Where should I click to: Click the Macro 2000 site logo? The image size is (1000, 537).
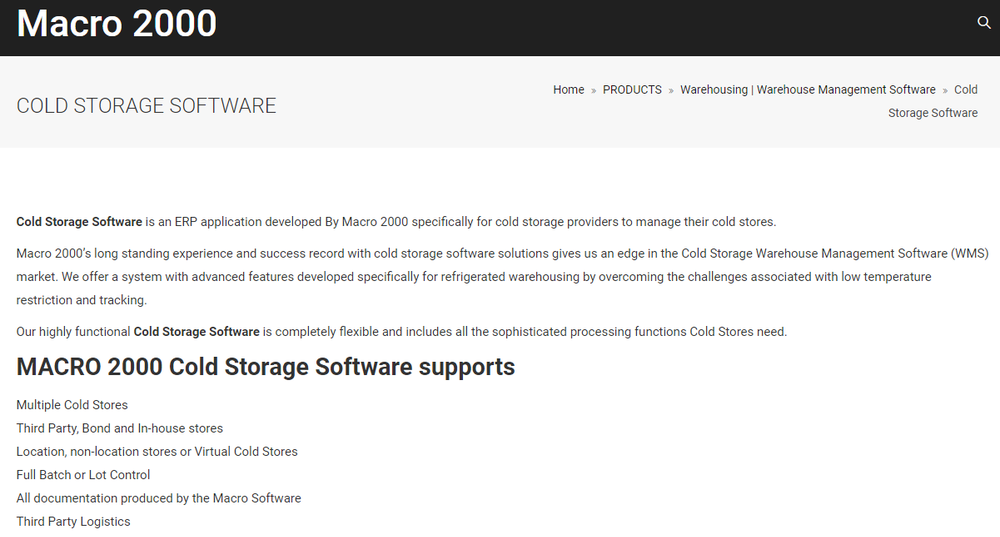coord(117,24)
